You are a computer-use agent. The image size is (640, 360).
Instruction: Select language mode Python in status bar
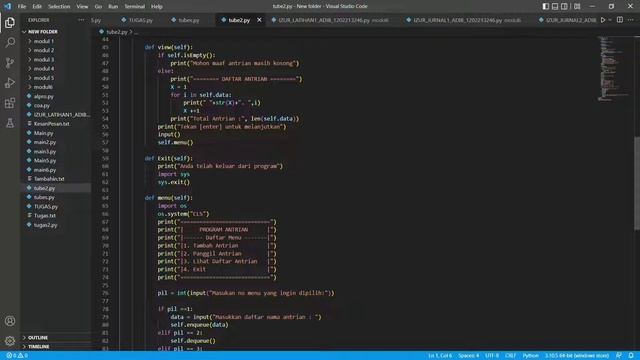point(531,356)
